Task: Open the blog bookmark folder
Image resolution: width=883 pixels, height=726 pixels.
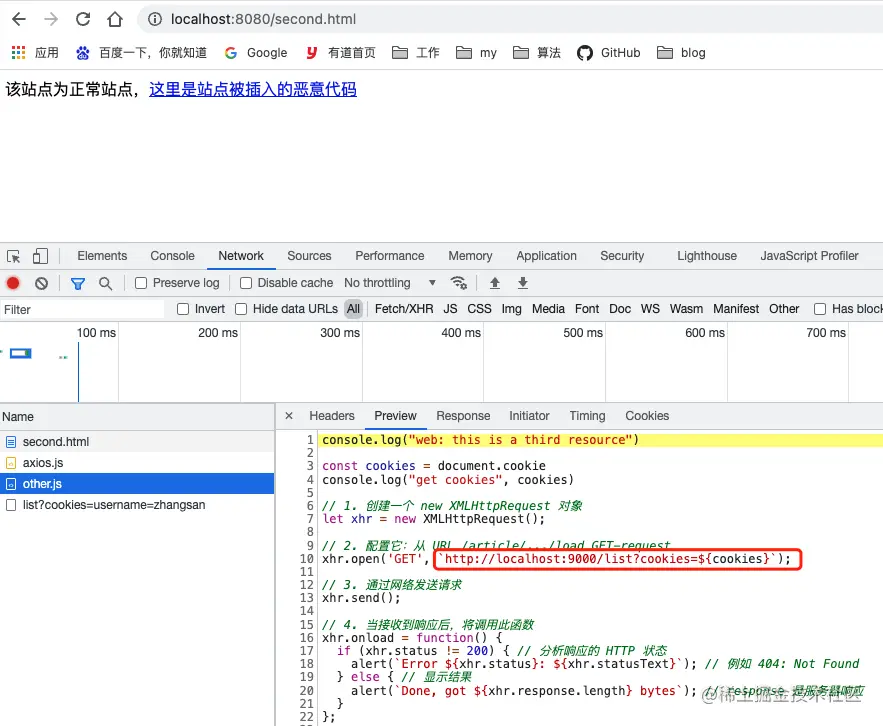Action: pos(681,52)
